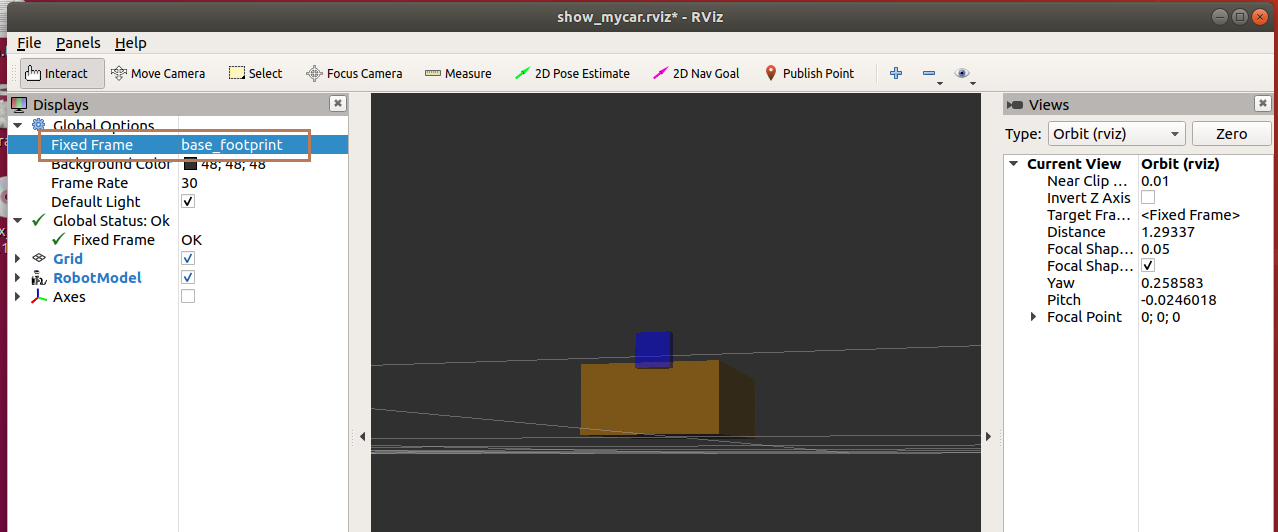This screenshot has width=1278, height=532.
Task: Activate the 2D Nav Goal tool
Action: click(695, 73)
